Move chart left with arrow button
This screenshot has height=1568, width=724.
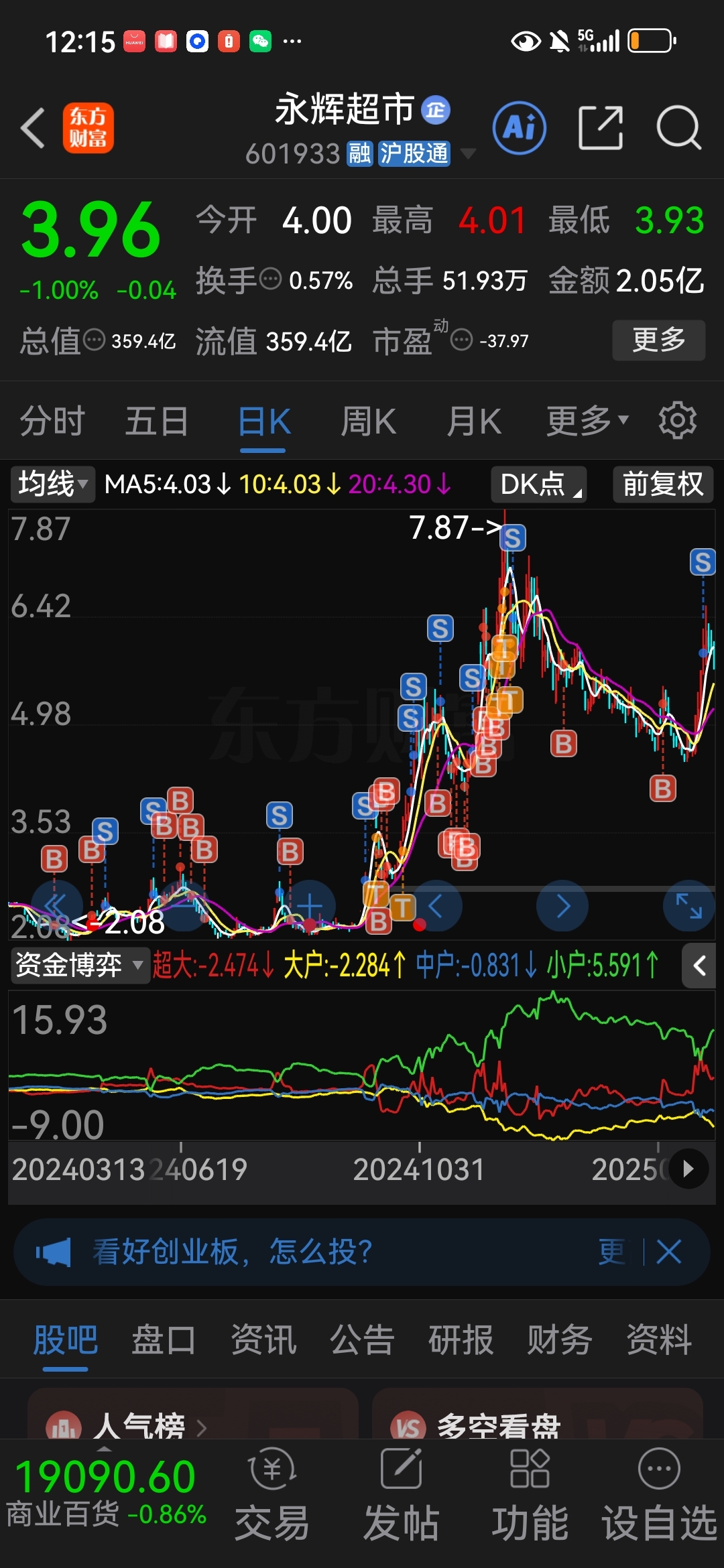pos(436,906)
